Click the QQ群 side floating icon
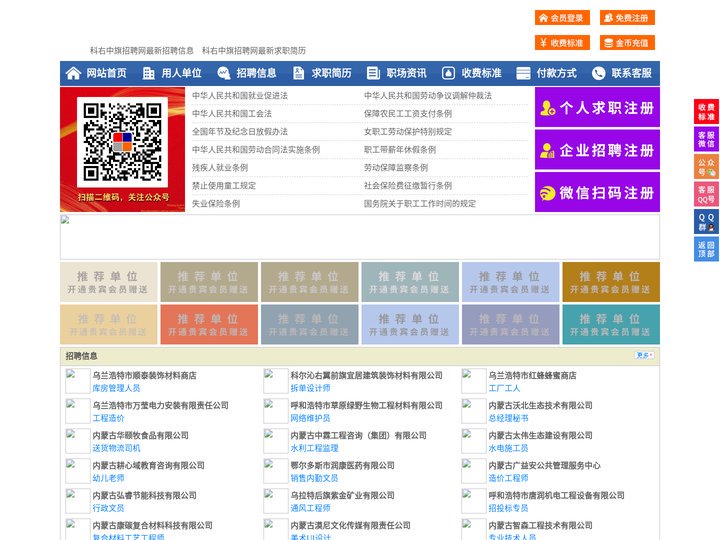The height and width of the screenshot is (540, 720). pyautogui.click(x=706, y=222)
